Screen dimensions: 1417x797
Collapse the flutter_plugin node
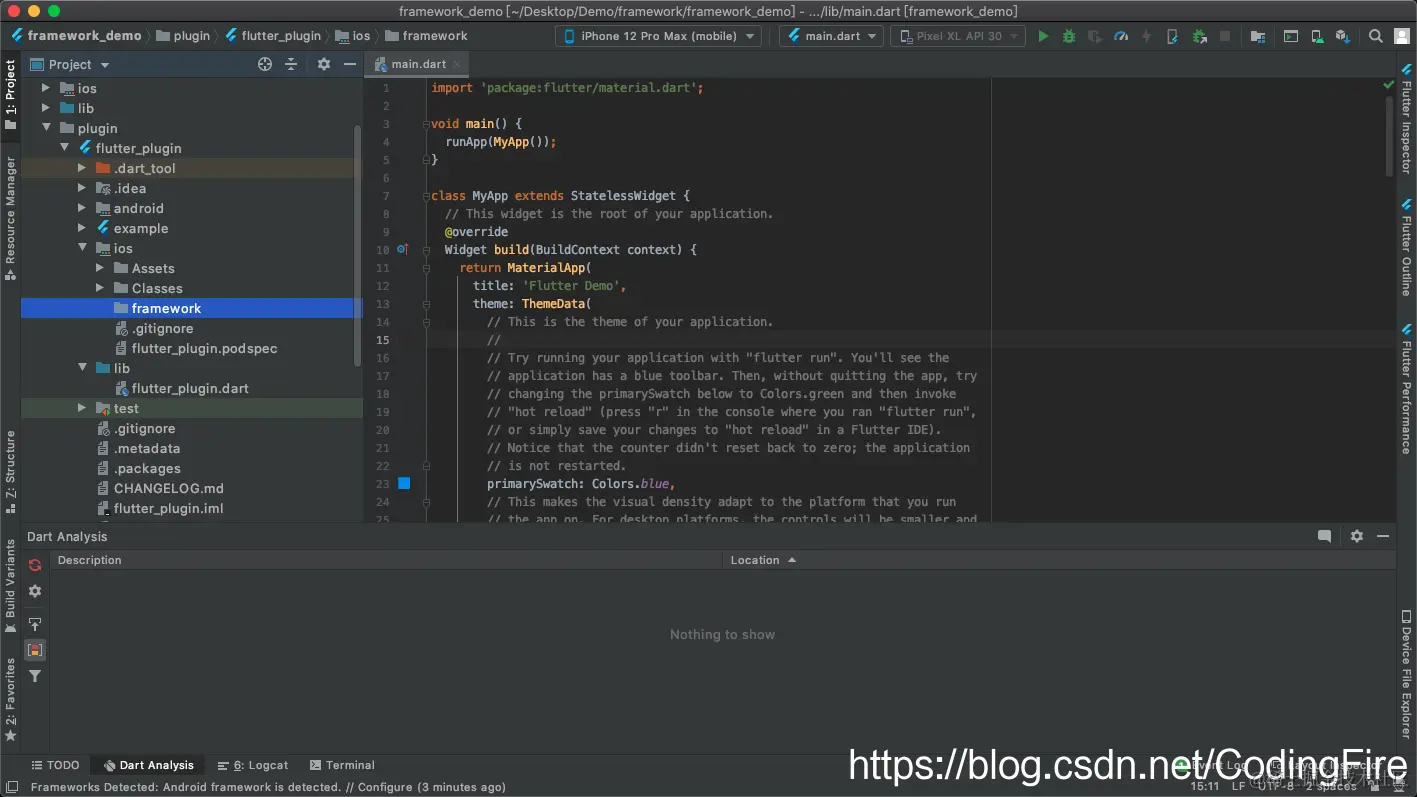pos(64,148)
